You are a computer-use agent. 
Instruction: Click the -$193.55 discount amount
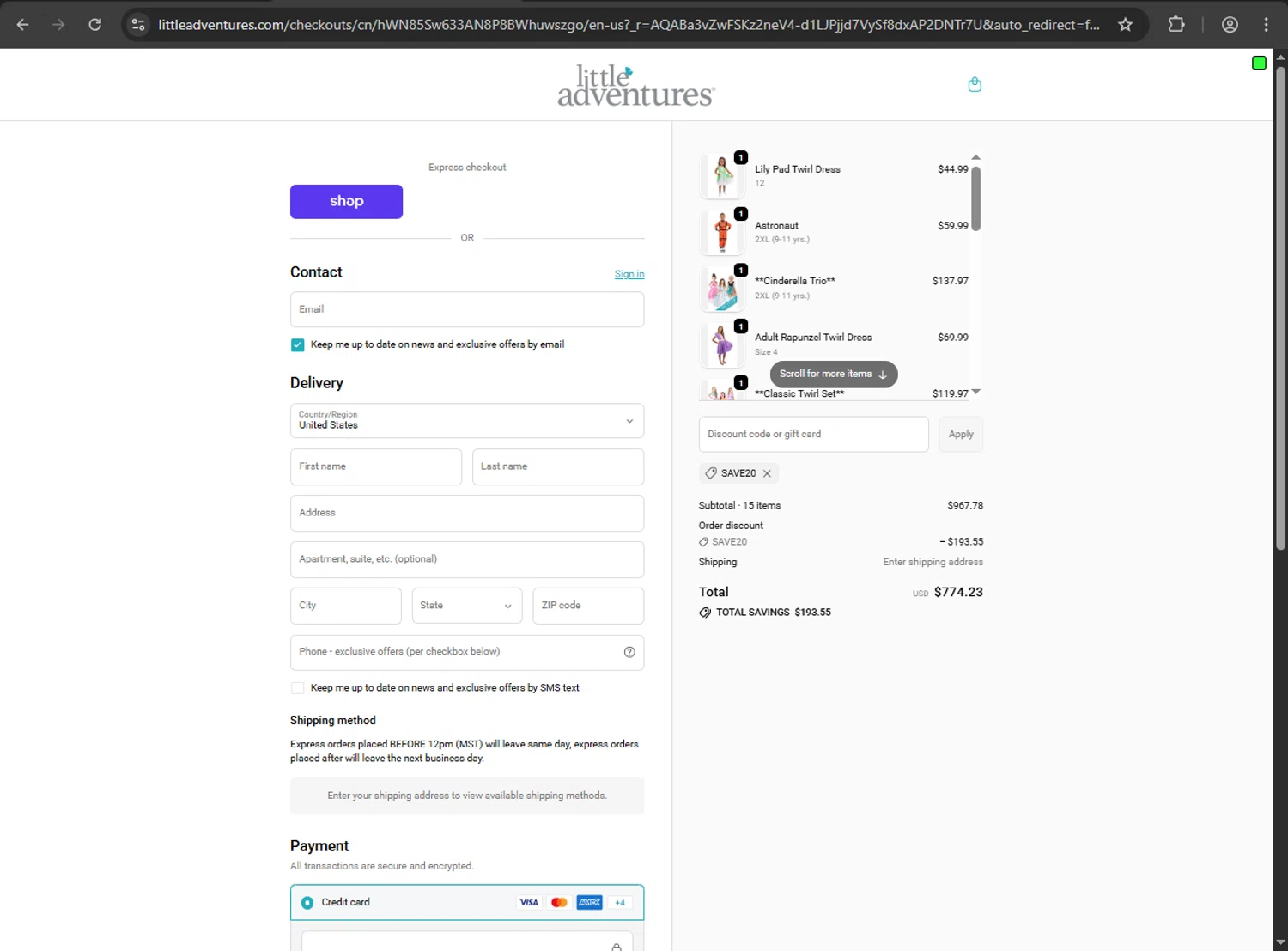pos(961,542)
